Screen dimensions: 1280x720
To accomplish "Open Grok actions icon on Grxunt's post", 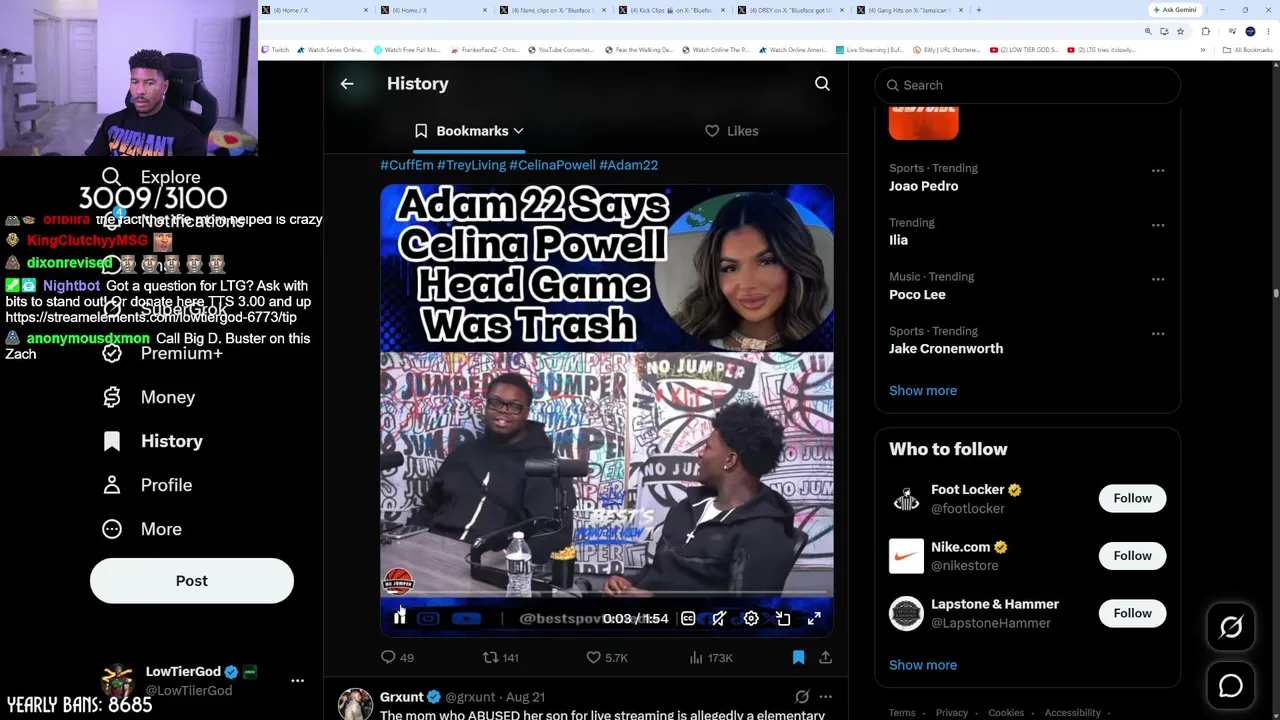I will (x=802, y=697).
